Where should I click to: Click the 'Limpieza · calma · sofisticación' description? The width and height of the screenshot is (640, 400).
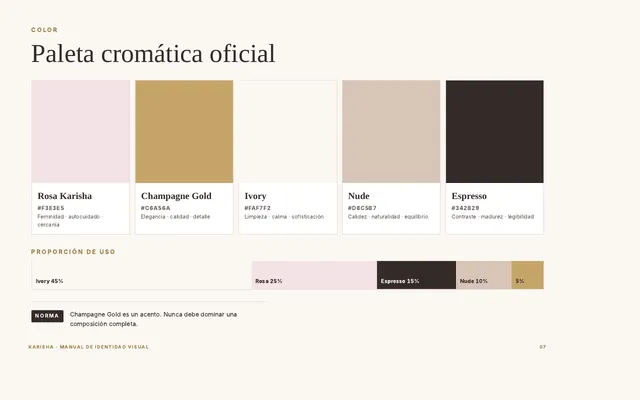coord(284,217)
